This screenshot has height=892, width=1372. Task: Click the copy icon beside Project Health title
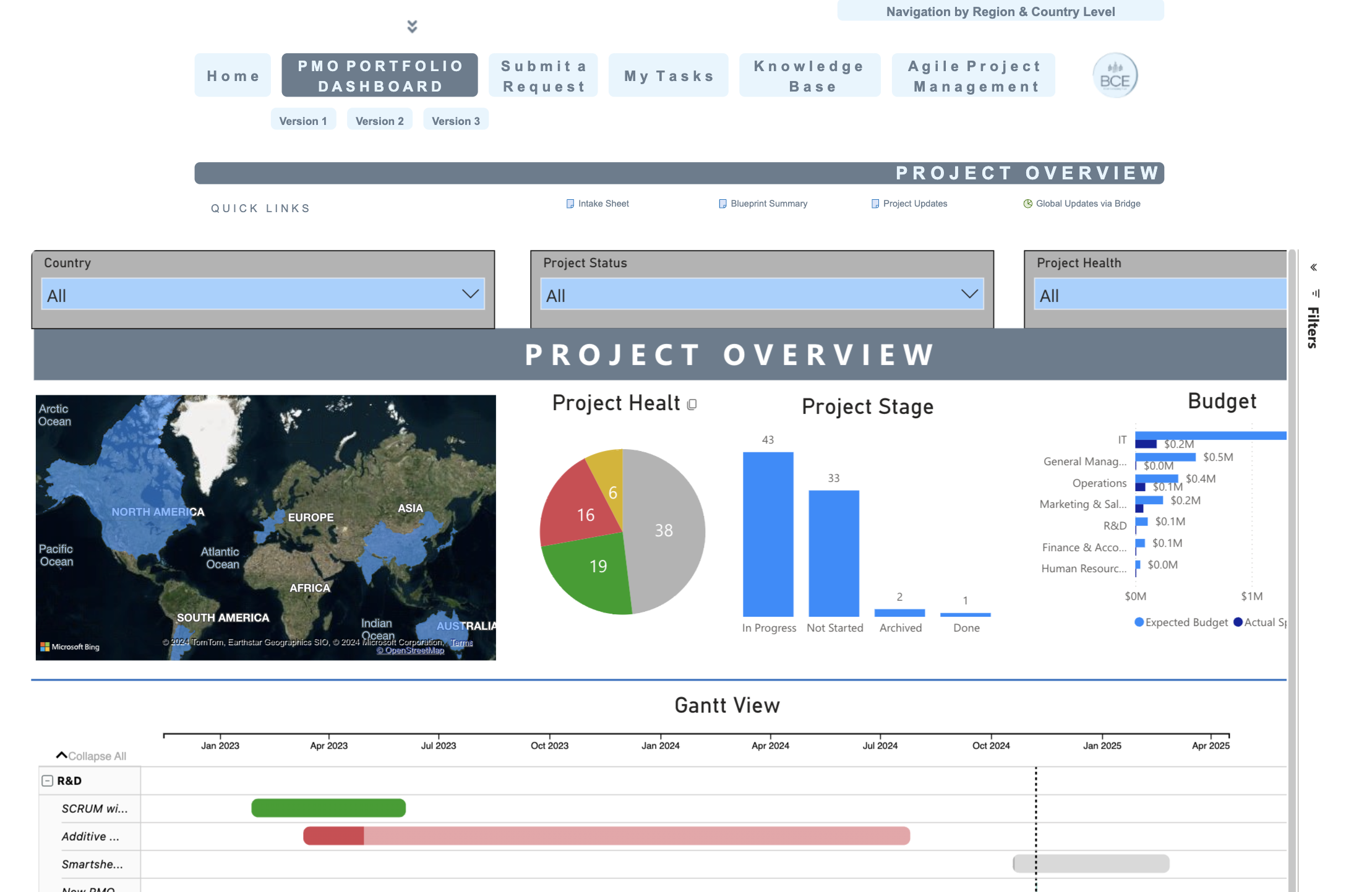[x=692, y=405]
